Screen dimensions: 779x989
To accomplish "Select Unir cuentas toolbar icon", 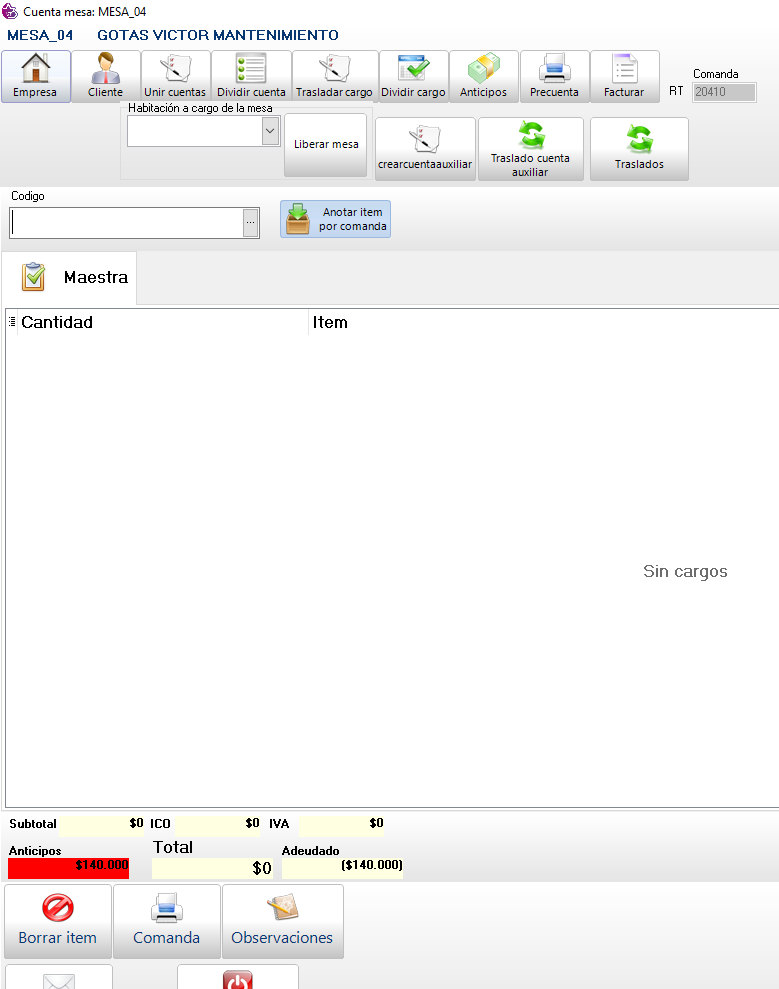I will click(x=175, y=69).
